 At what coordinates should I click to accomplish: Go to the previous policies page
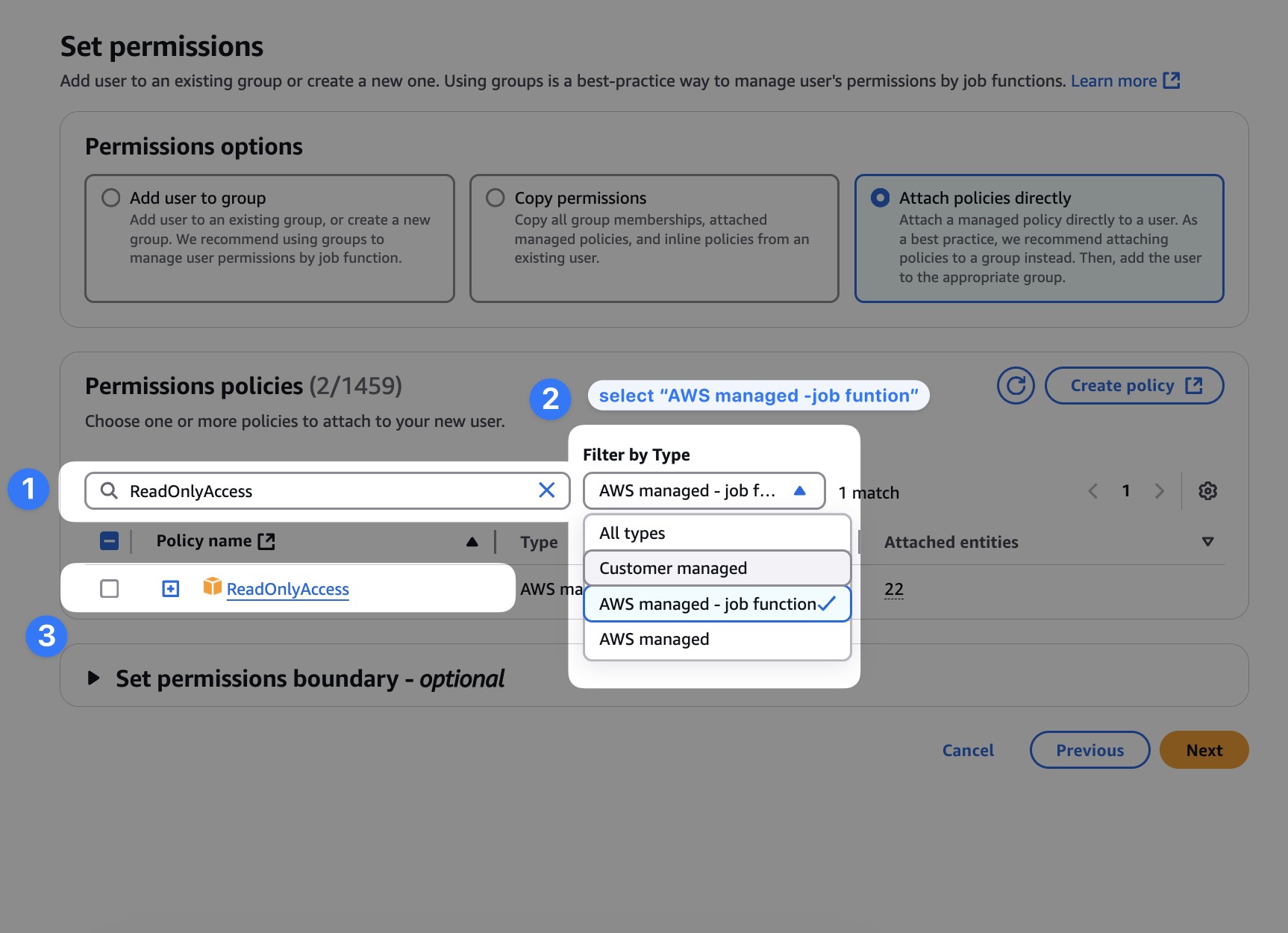click(1093, 491)
